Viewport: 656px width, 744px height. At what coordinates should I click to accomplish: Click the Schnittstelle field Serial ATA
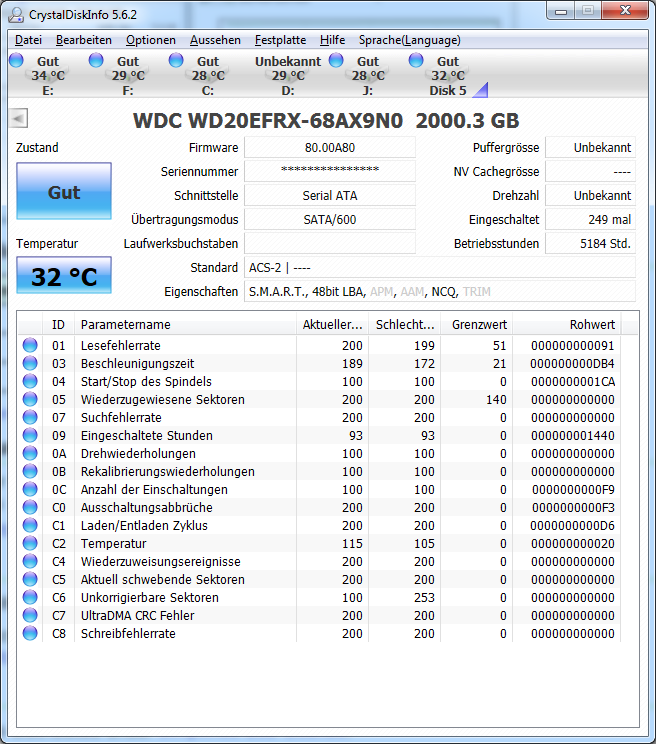coord(330,195)
